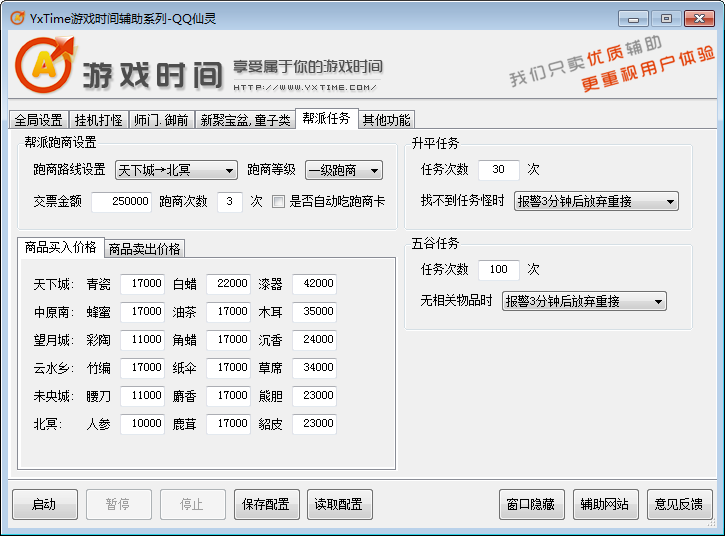
Task: Switch to the 全局设置 tab
Action: (x=38, y=120)
